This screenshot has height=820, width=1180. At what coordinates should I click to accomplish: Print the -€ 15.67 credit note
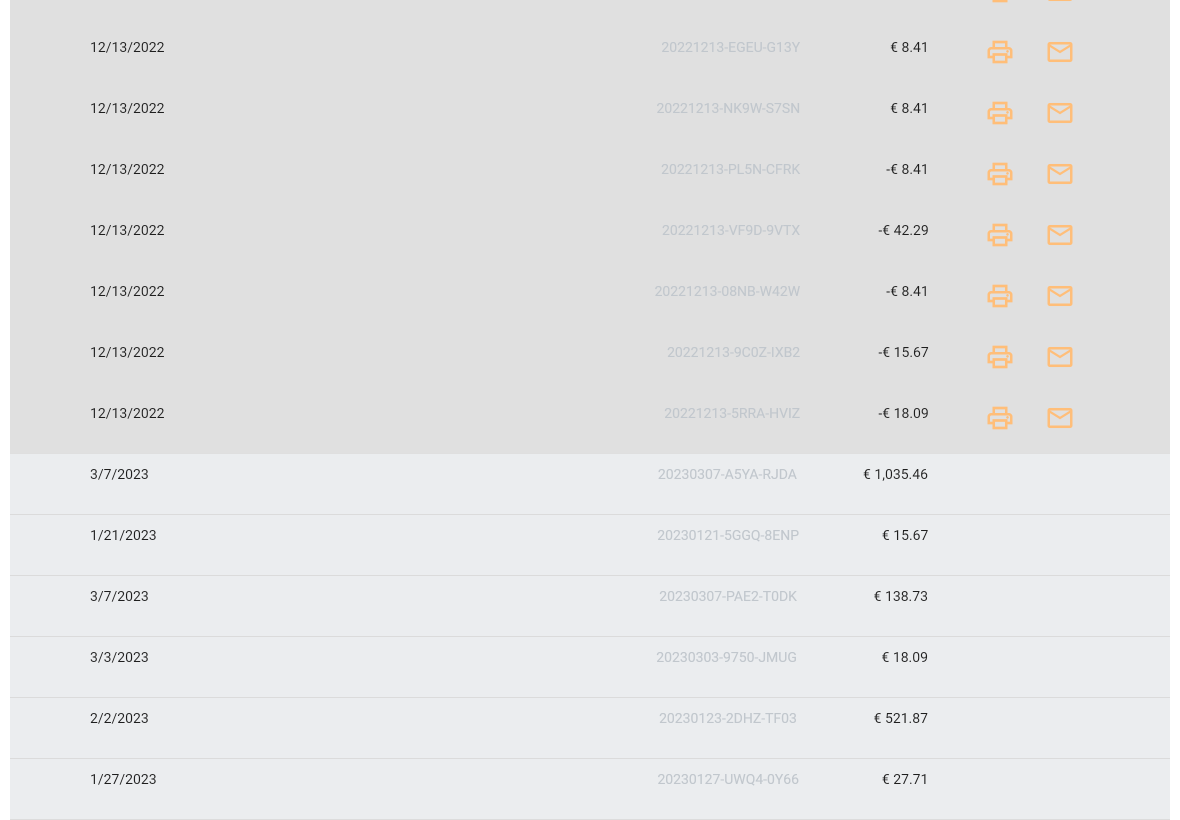1000,357
